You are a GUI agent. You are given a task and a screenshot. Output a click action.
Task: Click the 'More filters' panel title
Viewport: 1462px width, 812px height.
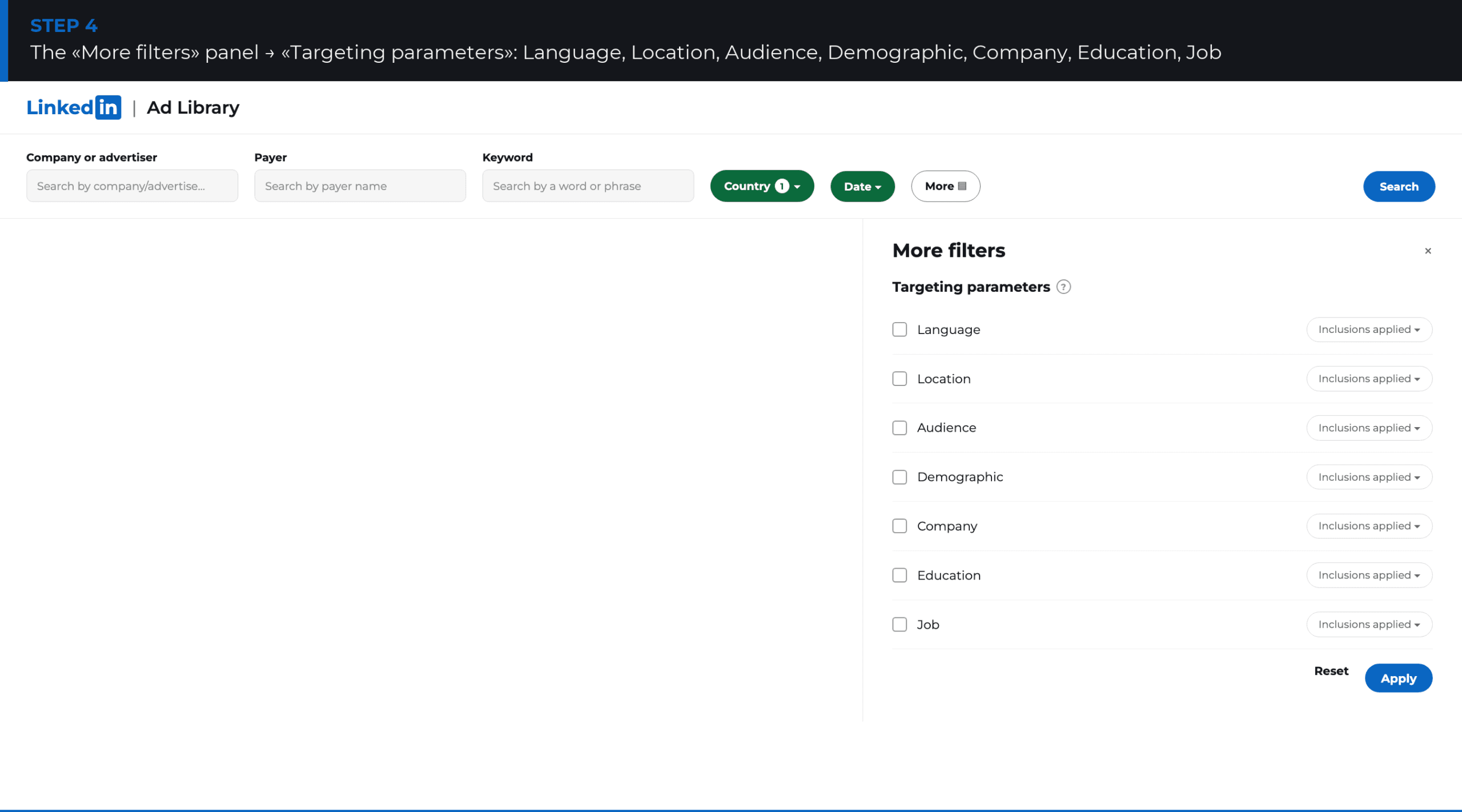[949, 250]
